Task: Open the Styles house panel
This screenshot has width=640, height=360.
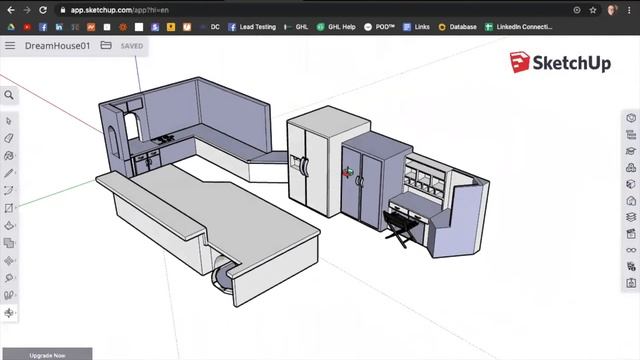Action: tap(631, 200)
